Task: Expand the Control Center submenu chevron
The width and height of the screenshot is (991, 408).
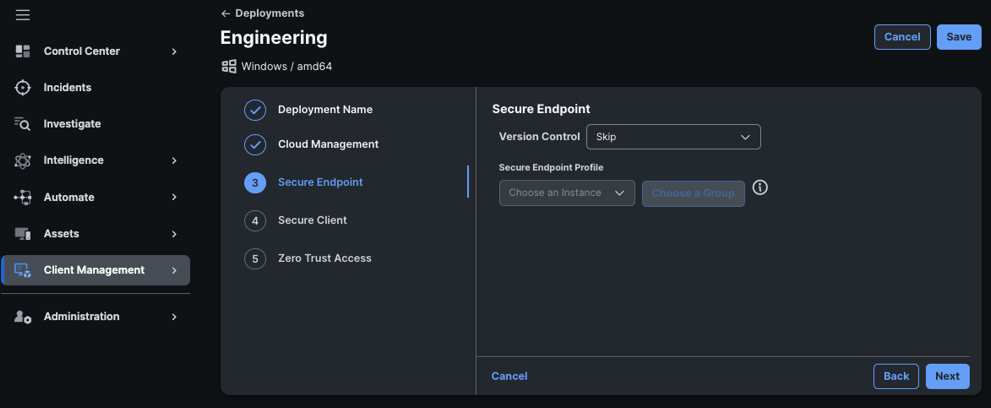Action: coord(174,51)
